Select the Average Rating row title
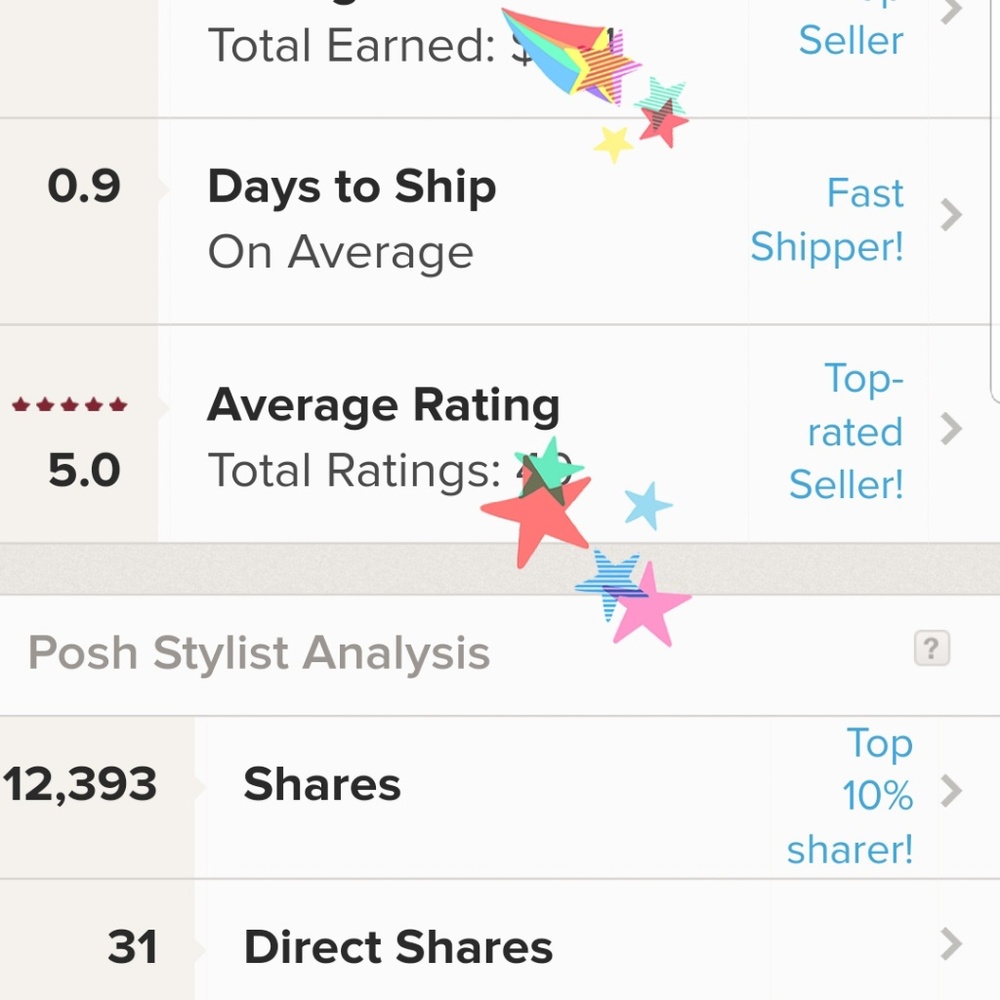 (383, 405)
